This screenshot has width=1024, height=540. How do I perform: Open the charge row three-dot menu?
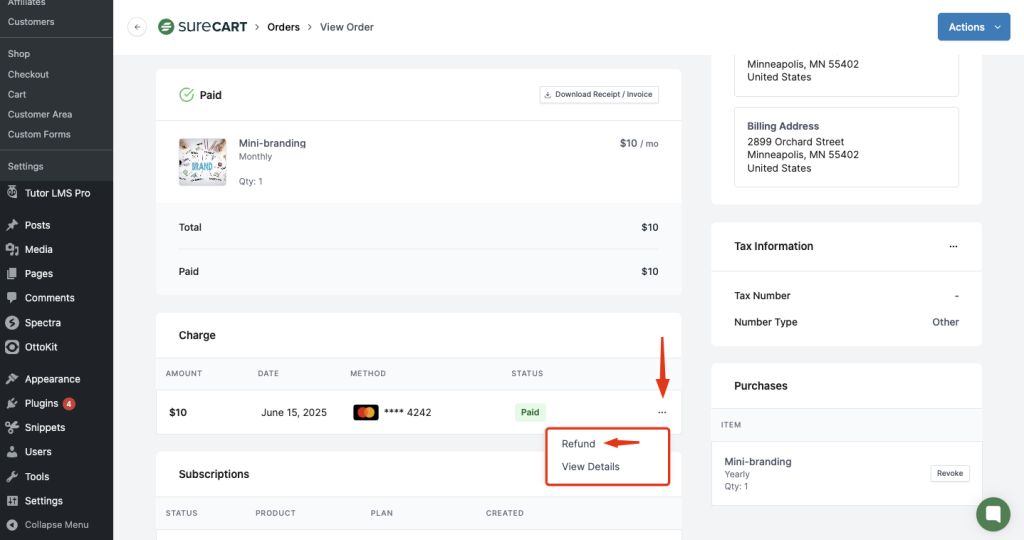662,412
